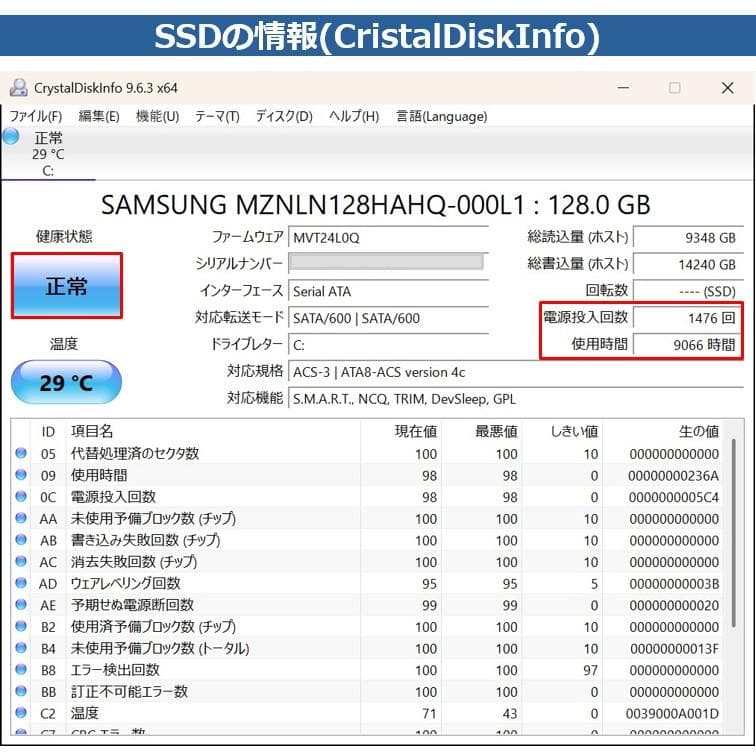756x756 pixels.
Task: Click the 29 °C temperature button
Action: click(66, 382)
